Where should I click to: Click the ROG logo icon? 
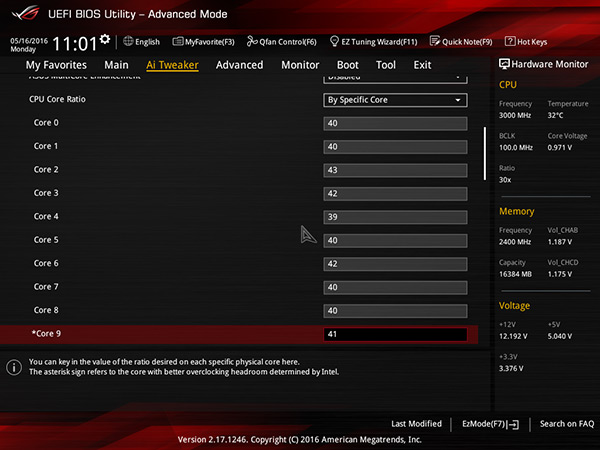point(25,13)
